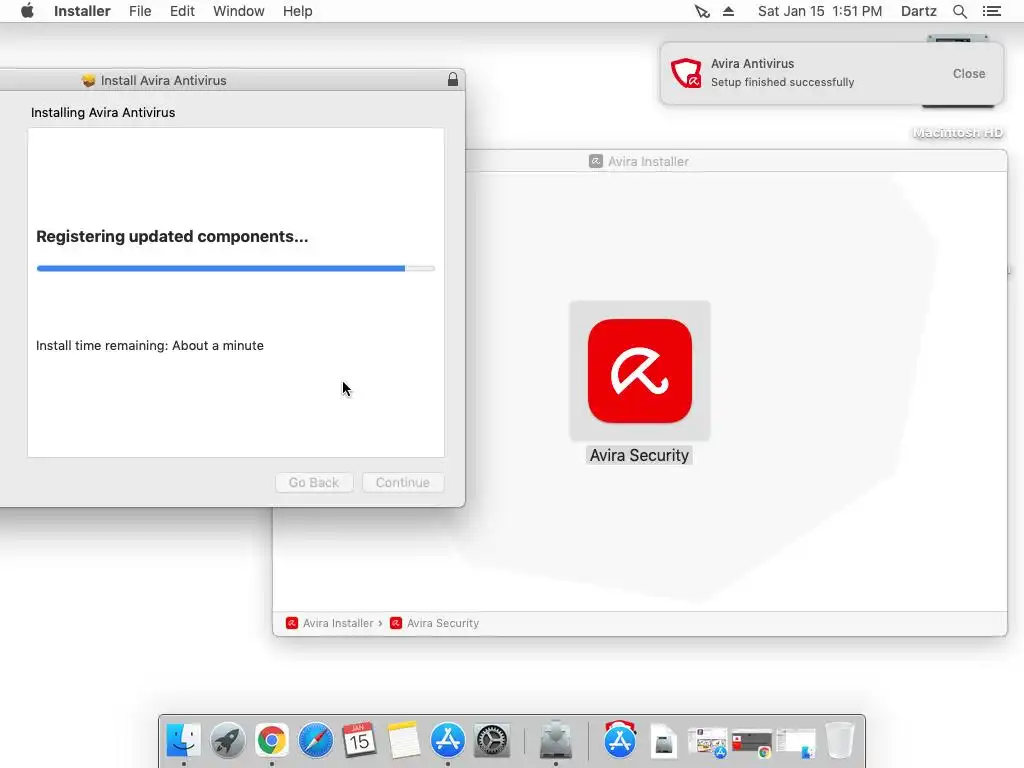The height and width of the screenshot is (768, 1024).
Task: Open Notification Center list icon
Action: tap(991, 11)
